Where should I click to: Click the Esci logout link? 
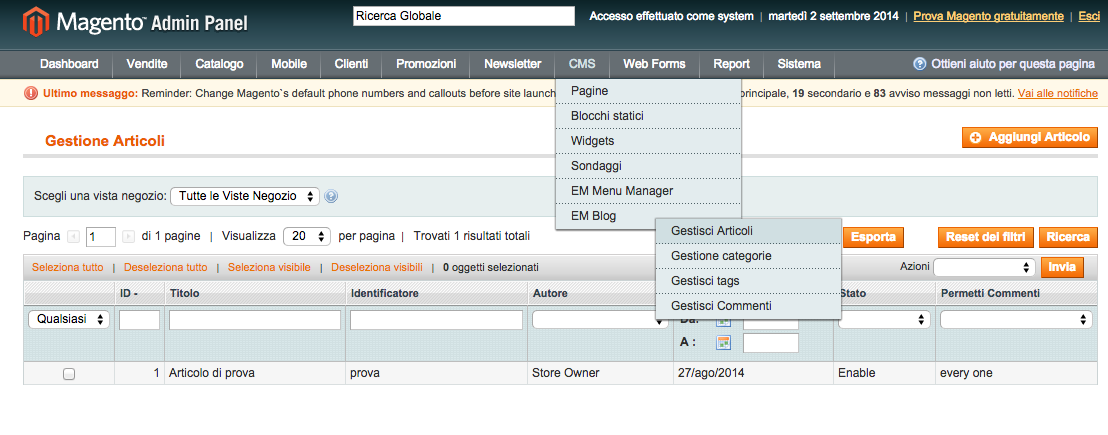[x=1088, y=16]
